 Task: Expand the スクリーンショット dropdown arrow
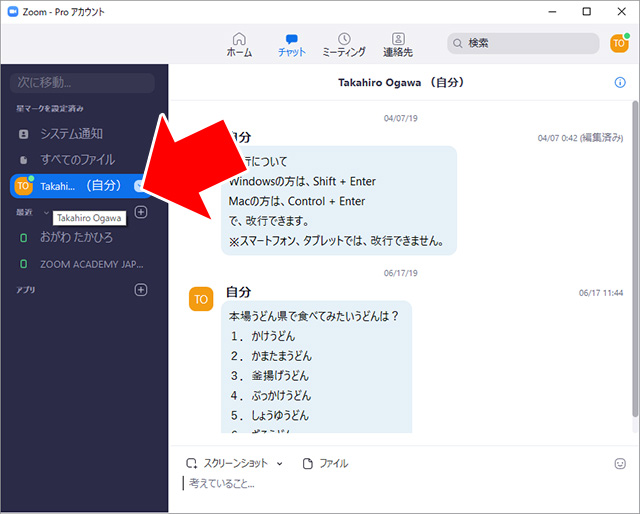click(x=280, y=464)
